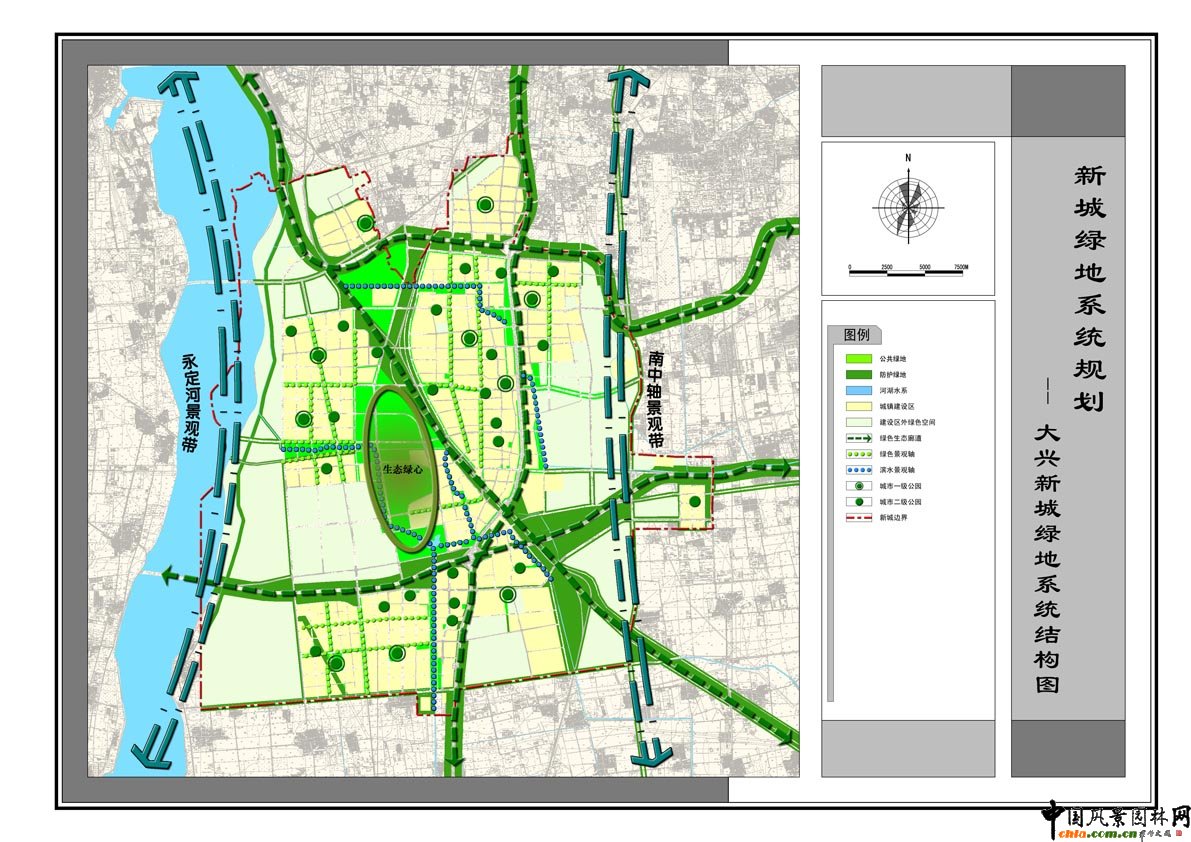Viewport: 1191px width, 842px height.
Task: Click the 大兴新城绿地系统结构图 subtitle
Action: [1046, 558]
